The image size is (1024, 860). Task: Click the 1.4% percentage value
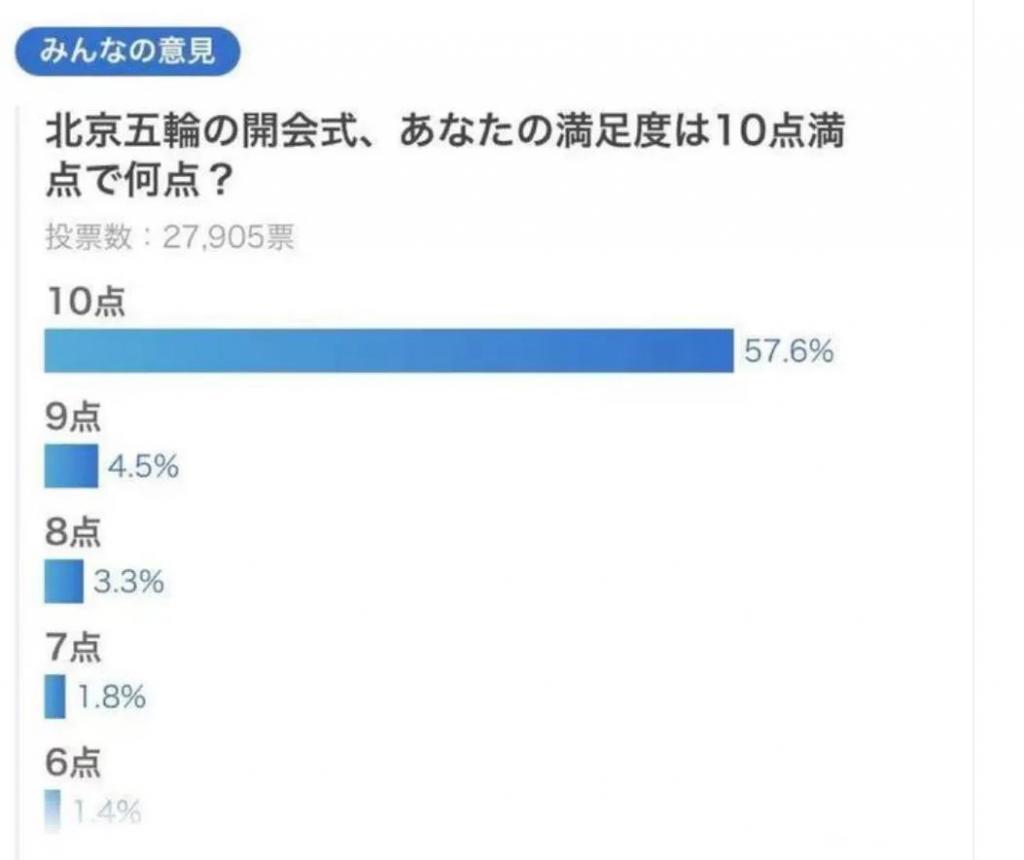[107, 812]
